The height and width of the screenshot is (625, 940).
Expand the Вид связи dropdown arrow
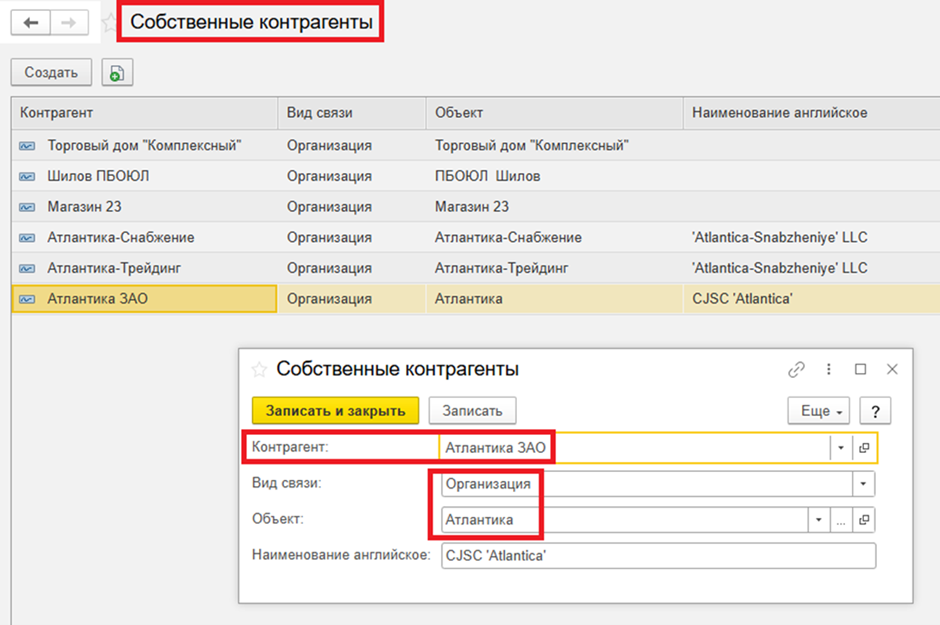862,484
